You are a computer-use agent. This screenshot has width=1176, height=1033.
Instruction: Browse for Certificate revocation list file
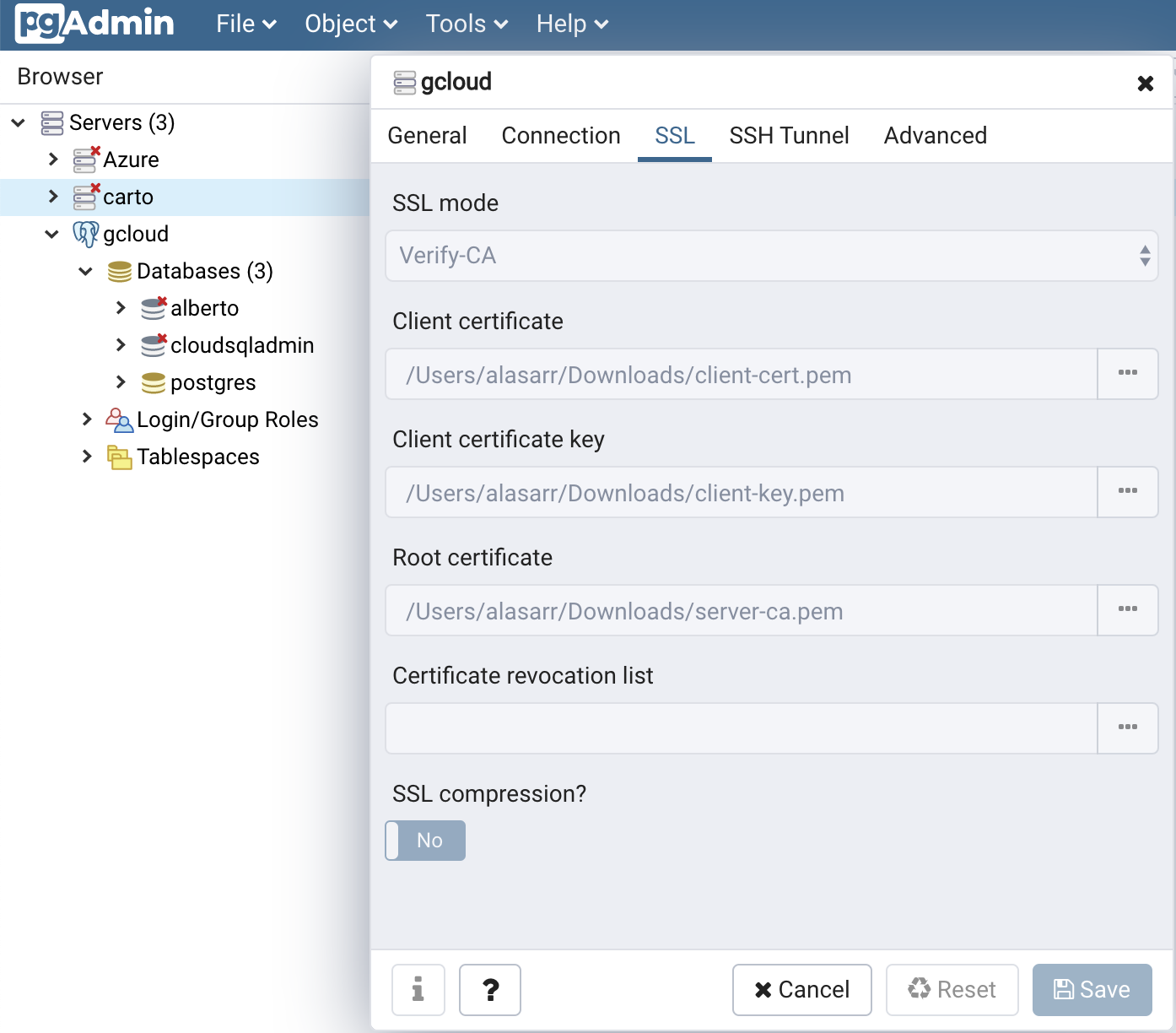point(1128,728)
